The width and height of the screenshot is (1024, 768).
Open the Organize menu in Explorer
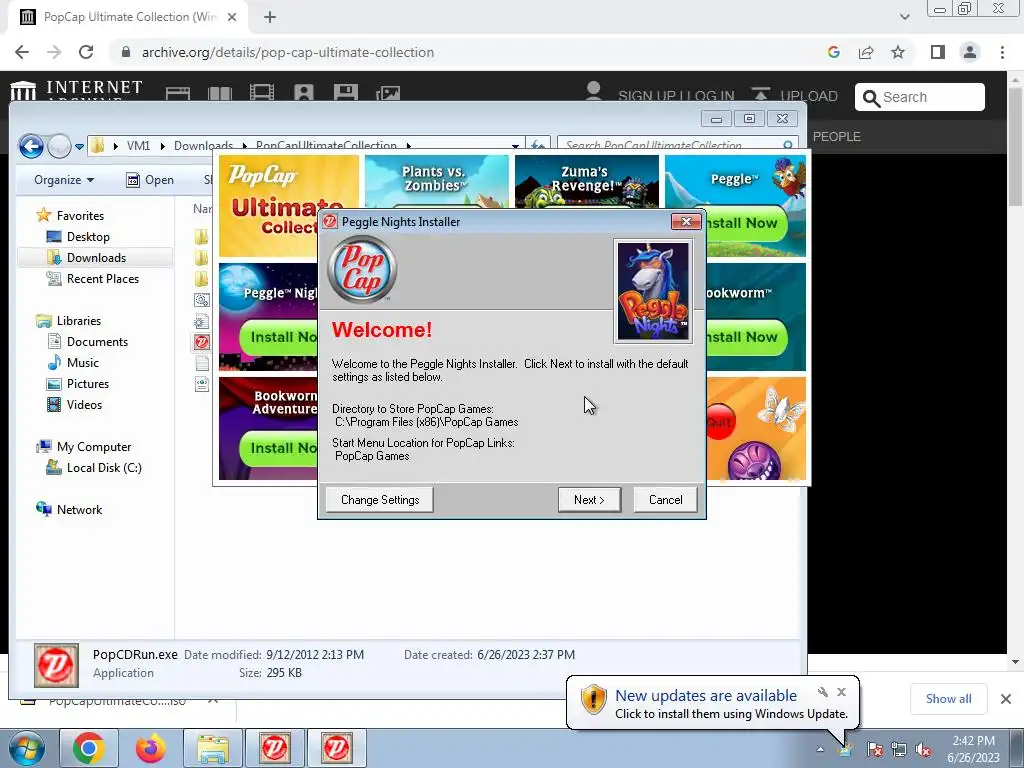64,180
